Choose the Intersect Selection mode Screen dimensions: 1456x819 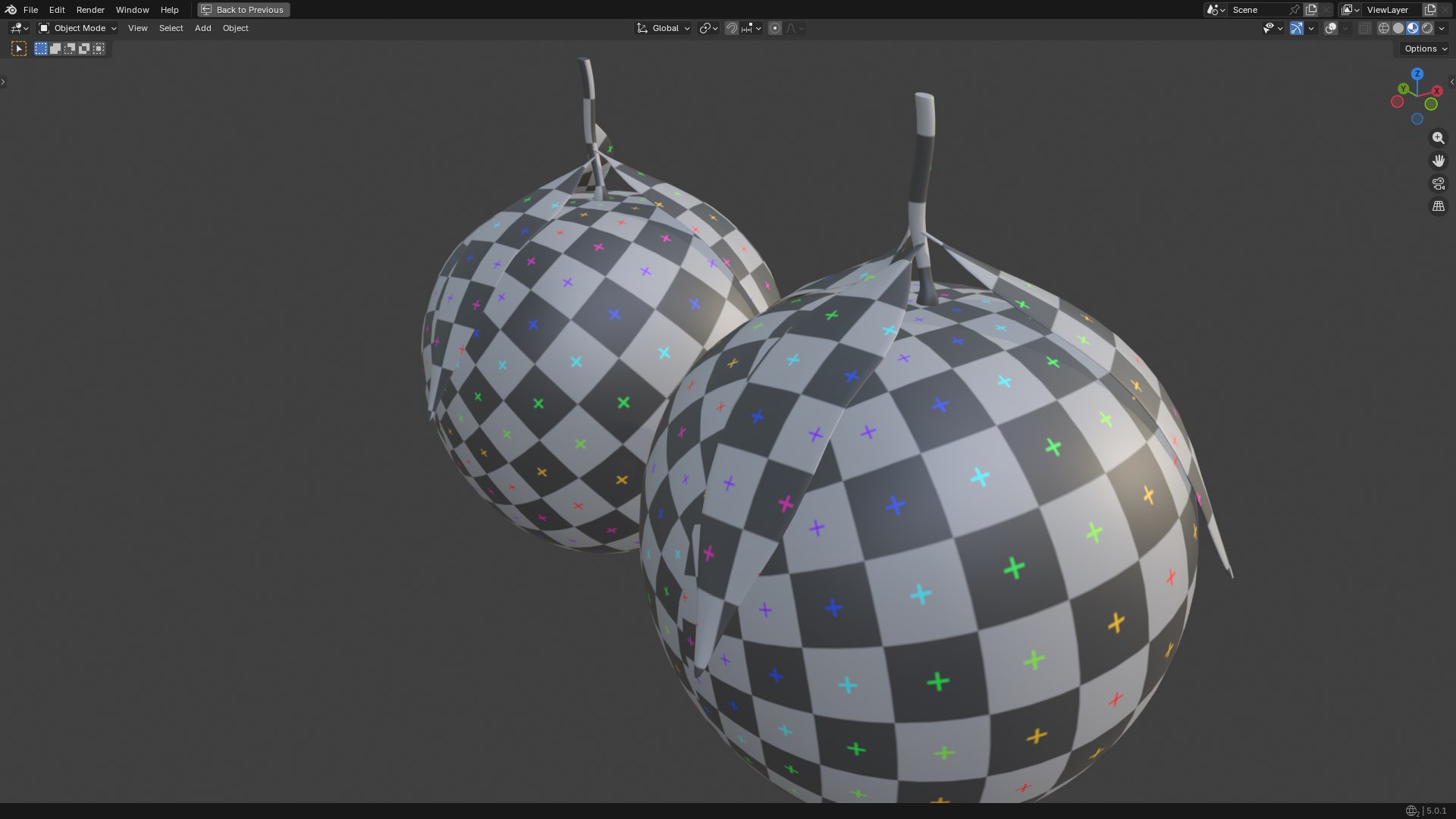[99, 49]
